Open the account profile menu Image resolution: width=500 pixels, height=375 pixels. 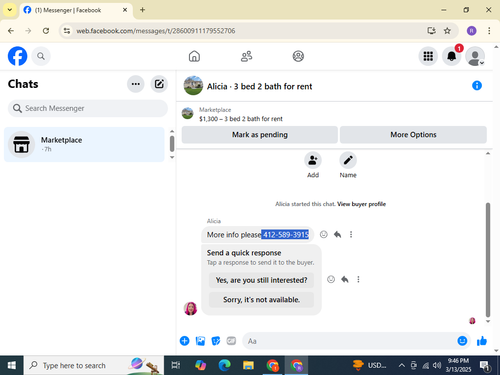click(x=475, y=56)
